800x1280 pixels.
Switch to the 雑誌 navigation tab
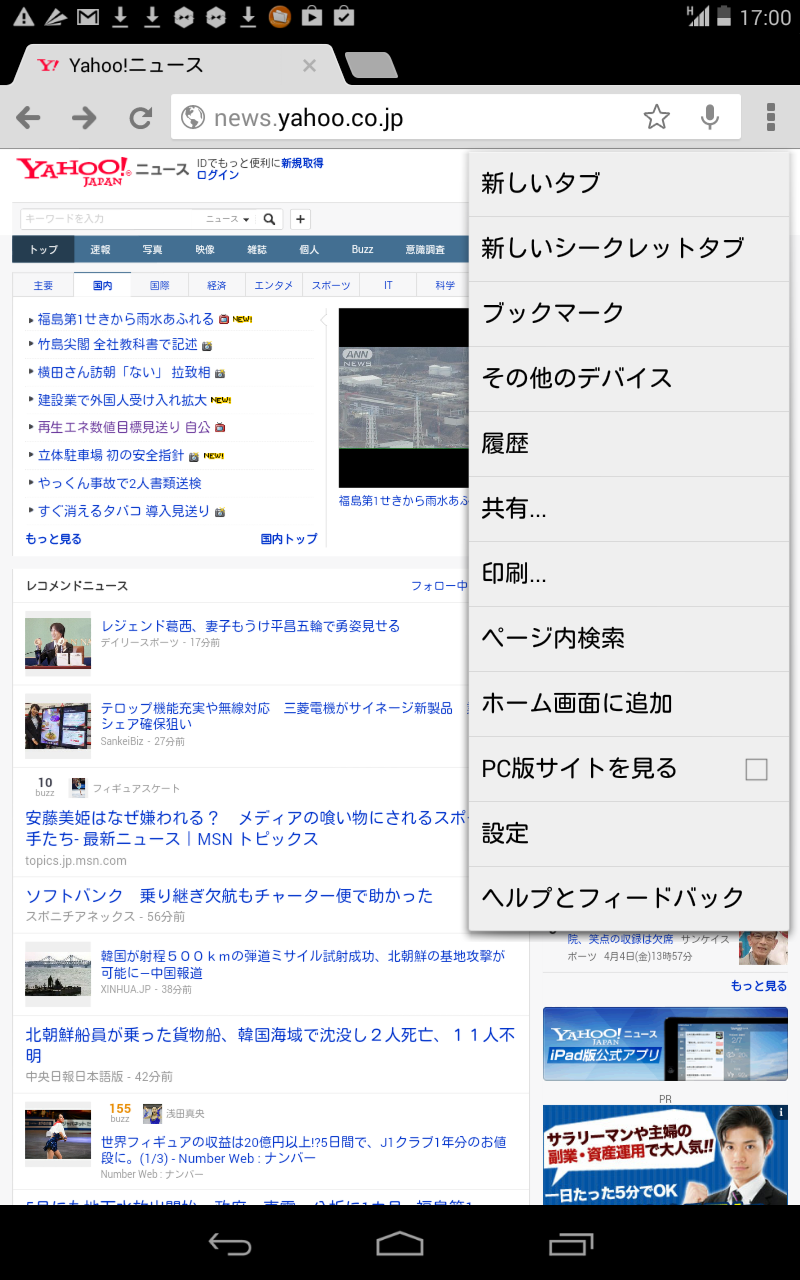(257, 249)
